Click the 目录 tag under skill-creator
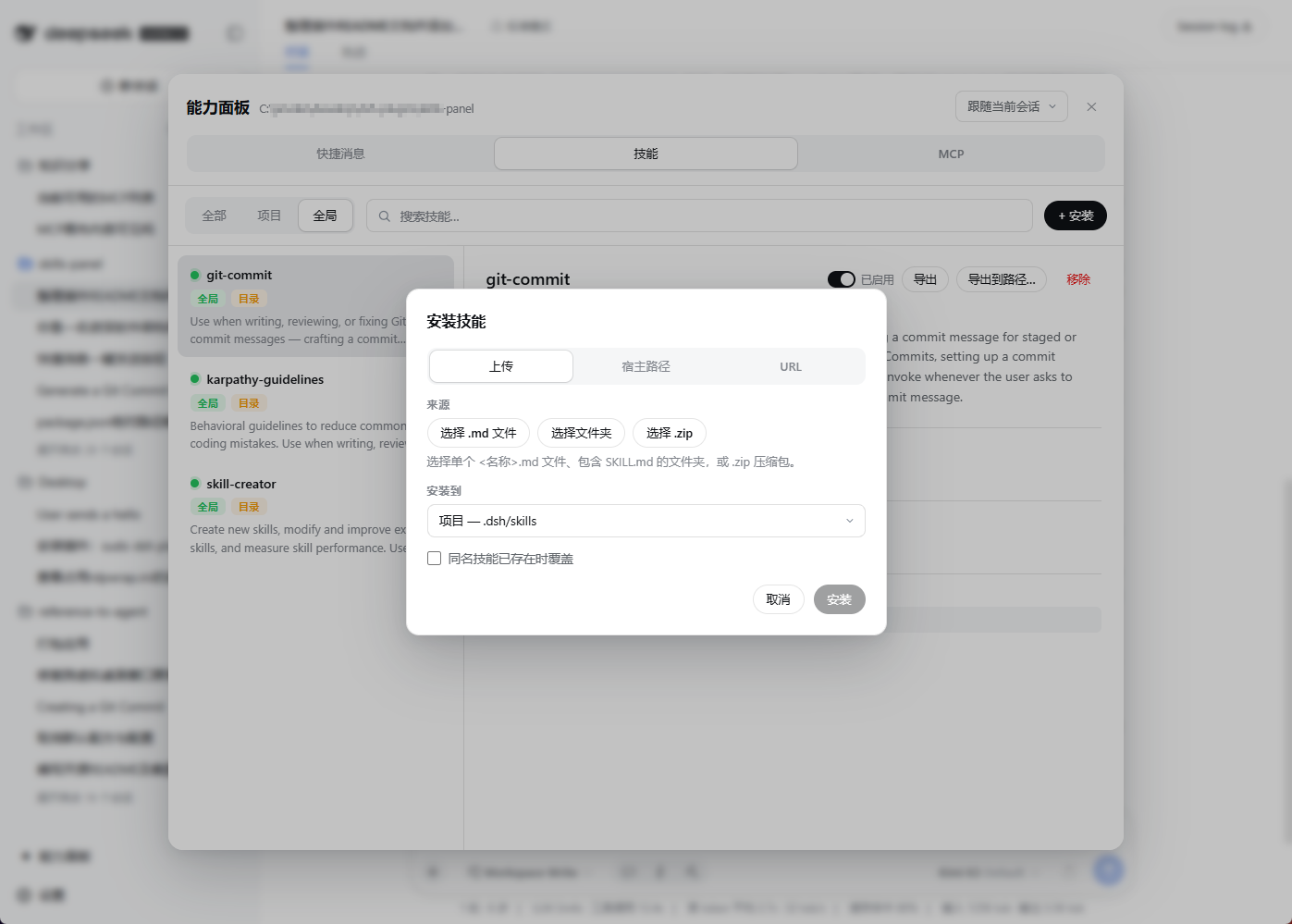This screenshot has height=924, width=1292. pos(249,507)
